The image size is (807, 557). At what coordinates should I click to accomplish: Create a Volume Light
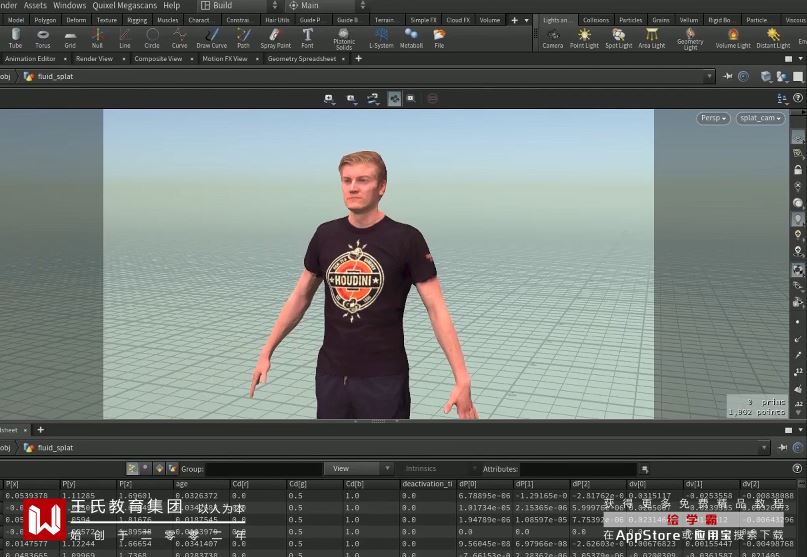733,39
